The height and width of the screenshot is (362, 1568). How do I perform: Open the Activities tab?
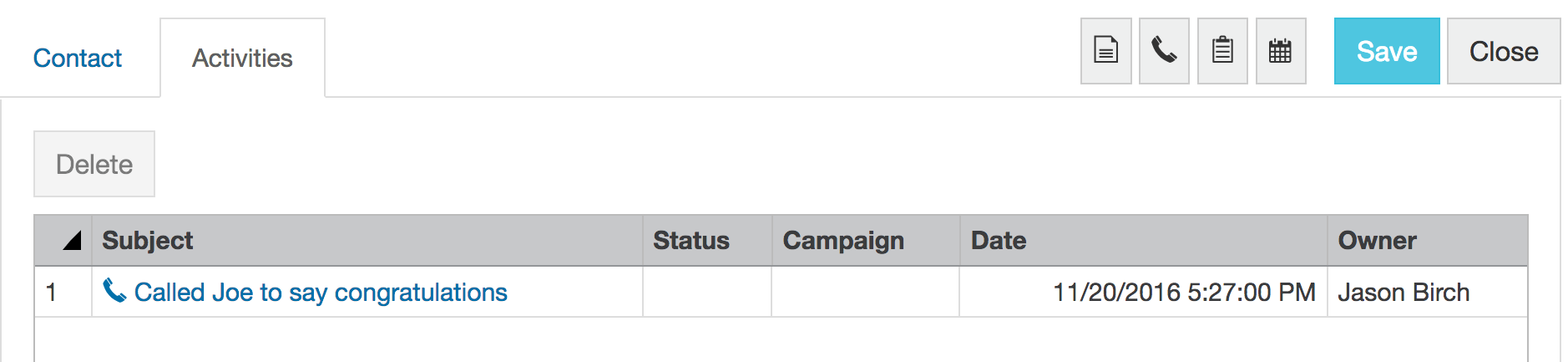pyautogui.click(x=242, y=58)
